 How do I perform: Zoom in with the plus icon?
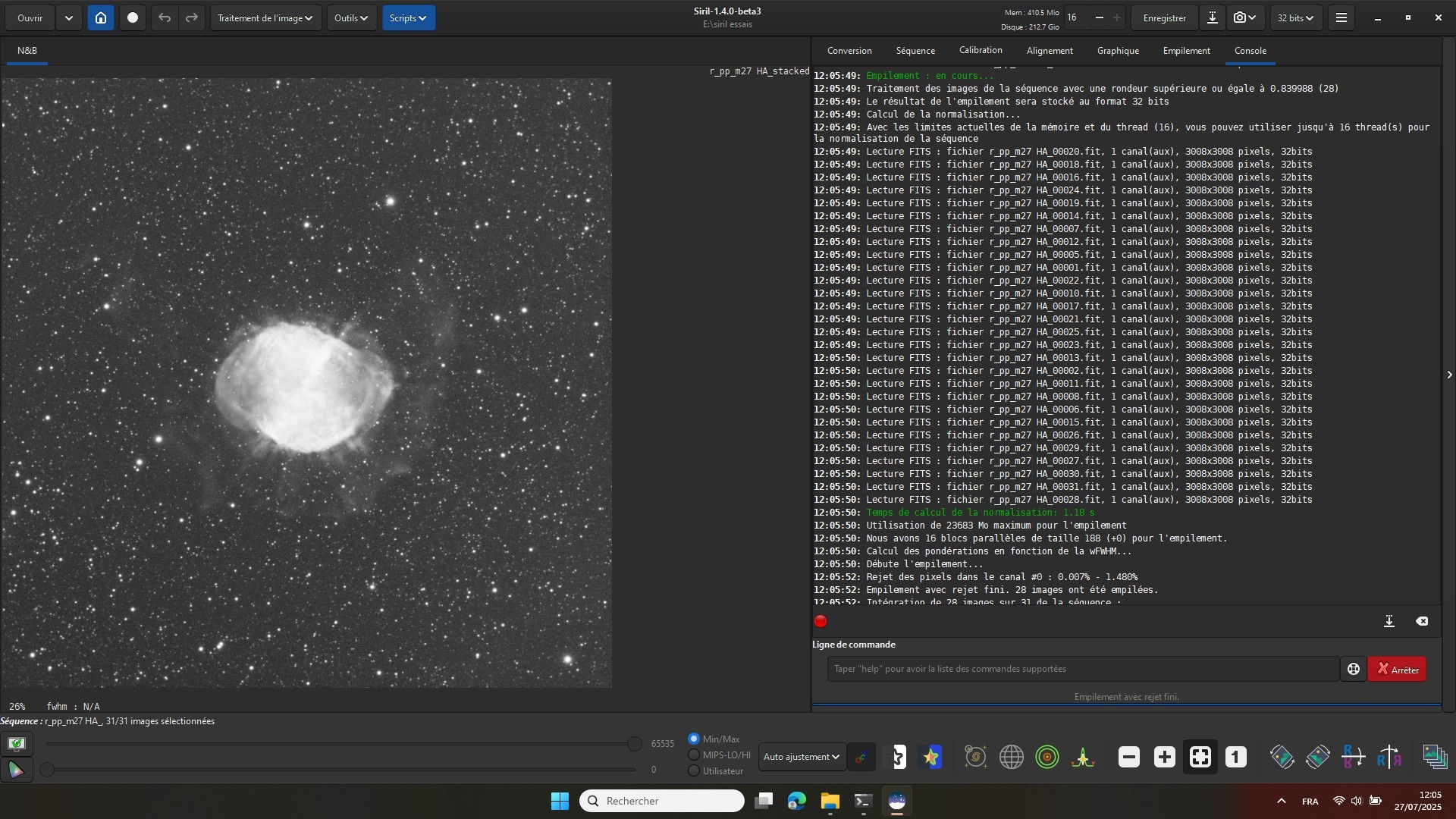point(1165,757)
